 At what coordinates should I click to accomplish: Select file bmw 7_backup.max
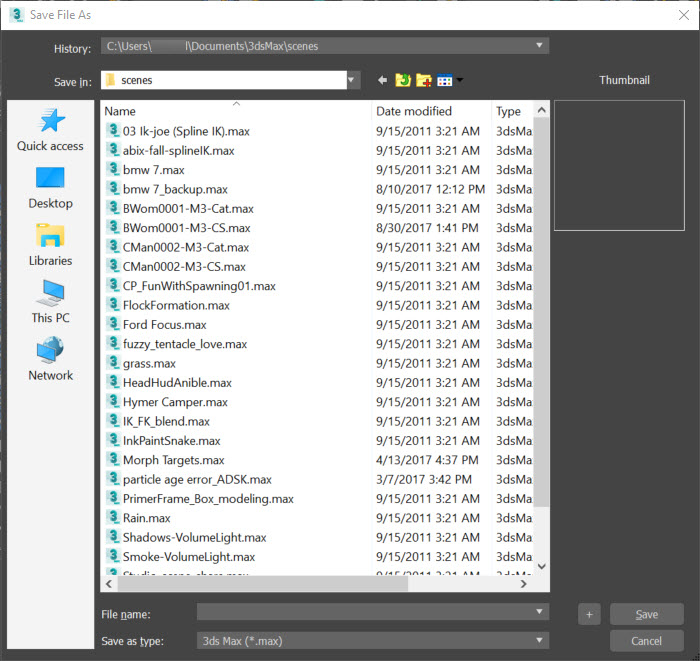click(x=175, y=189)
